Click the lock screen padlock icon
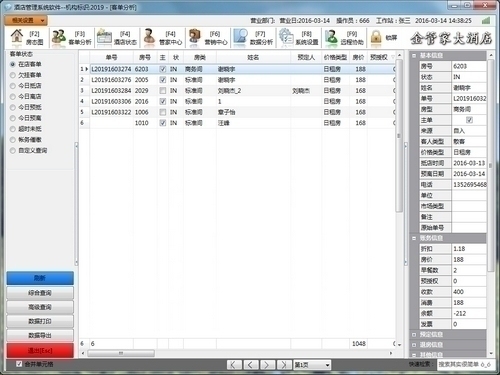This screenshot has height=375, width=500. [x=376, y=38]
